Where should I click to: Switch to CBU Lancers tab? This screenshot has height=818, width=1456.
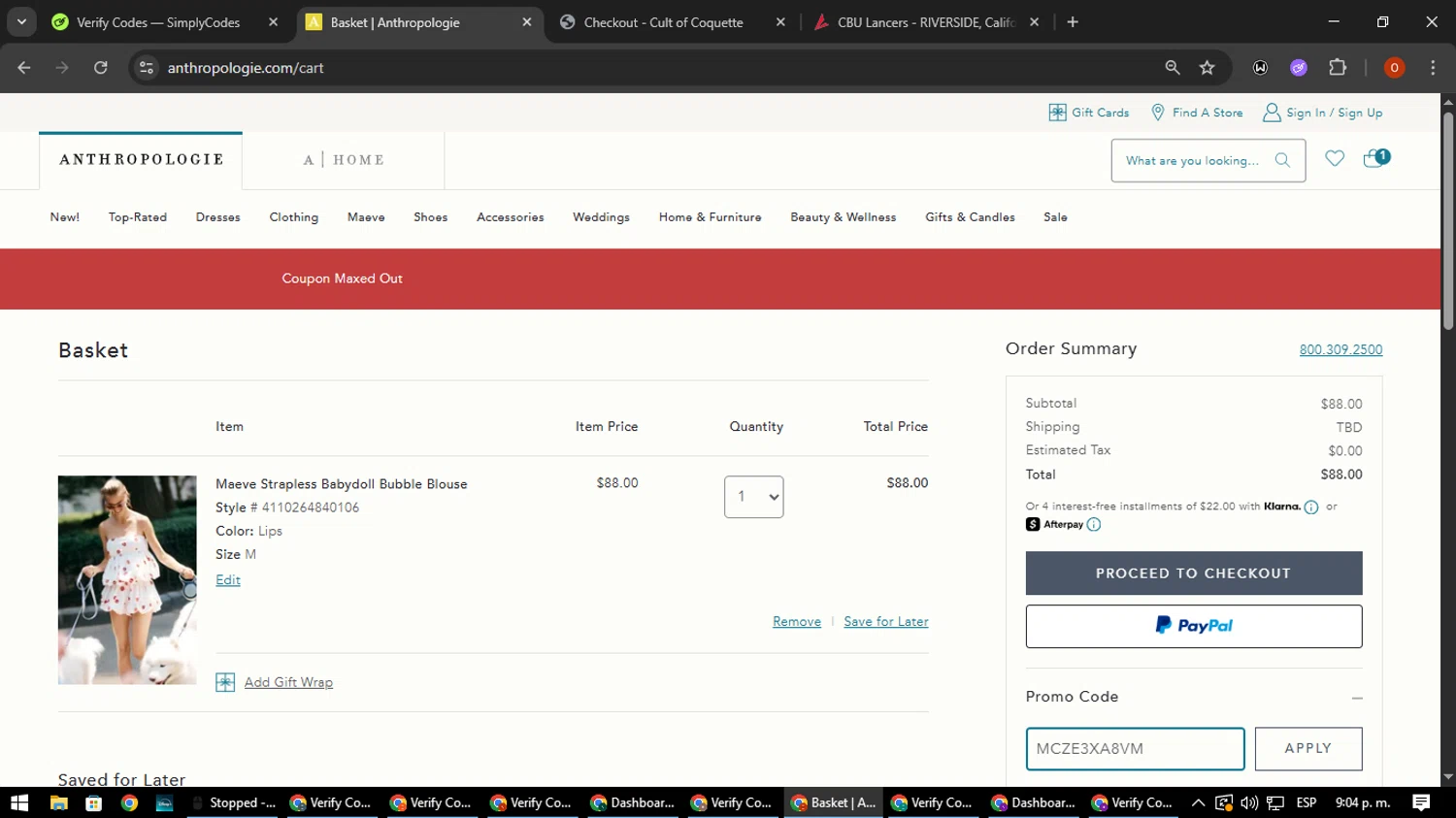[925, 22]
